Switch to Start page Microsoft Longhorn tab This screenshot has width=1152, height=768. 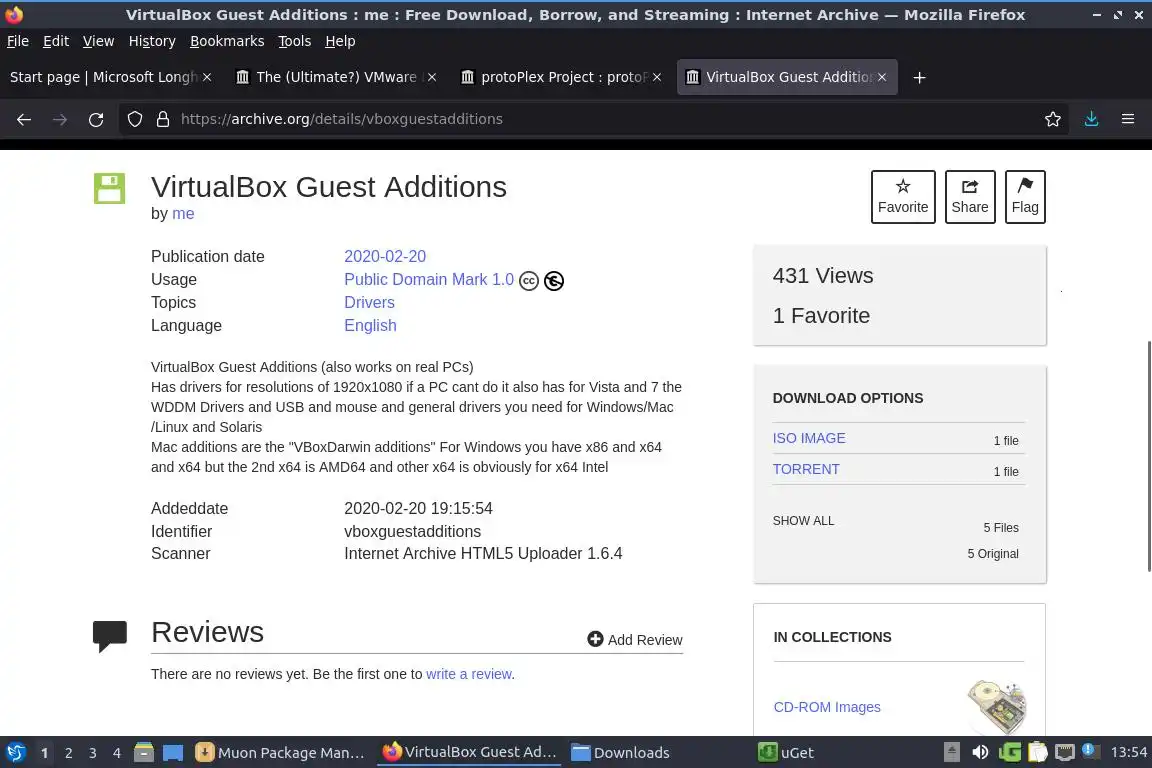pyautogui.click(x=103, y=77)
